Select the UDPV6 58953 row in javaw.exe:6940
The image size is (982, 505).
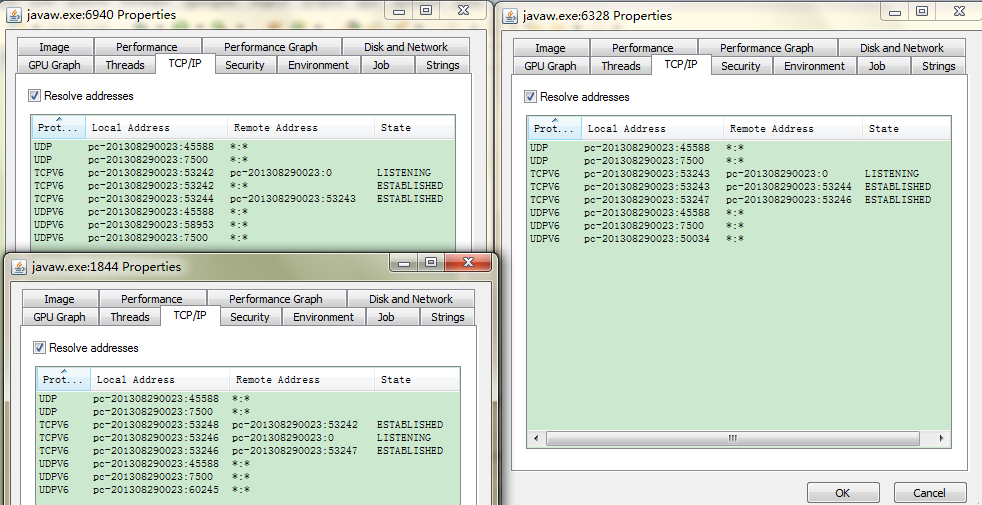pos(244,224)
